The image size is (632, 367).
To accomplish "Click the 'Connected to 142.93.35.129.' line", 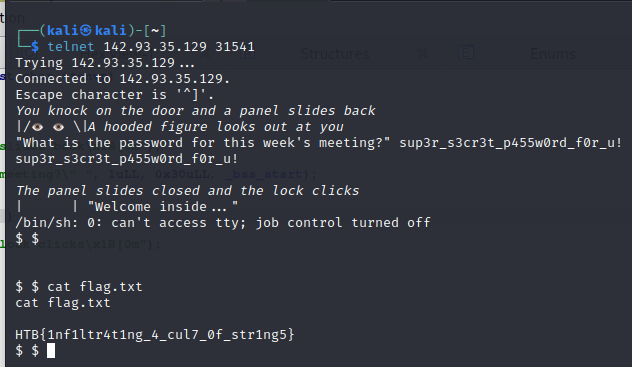I will click(x=123, y=79).
